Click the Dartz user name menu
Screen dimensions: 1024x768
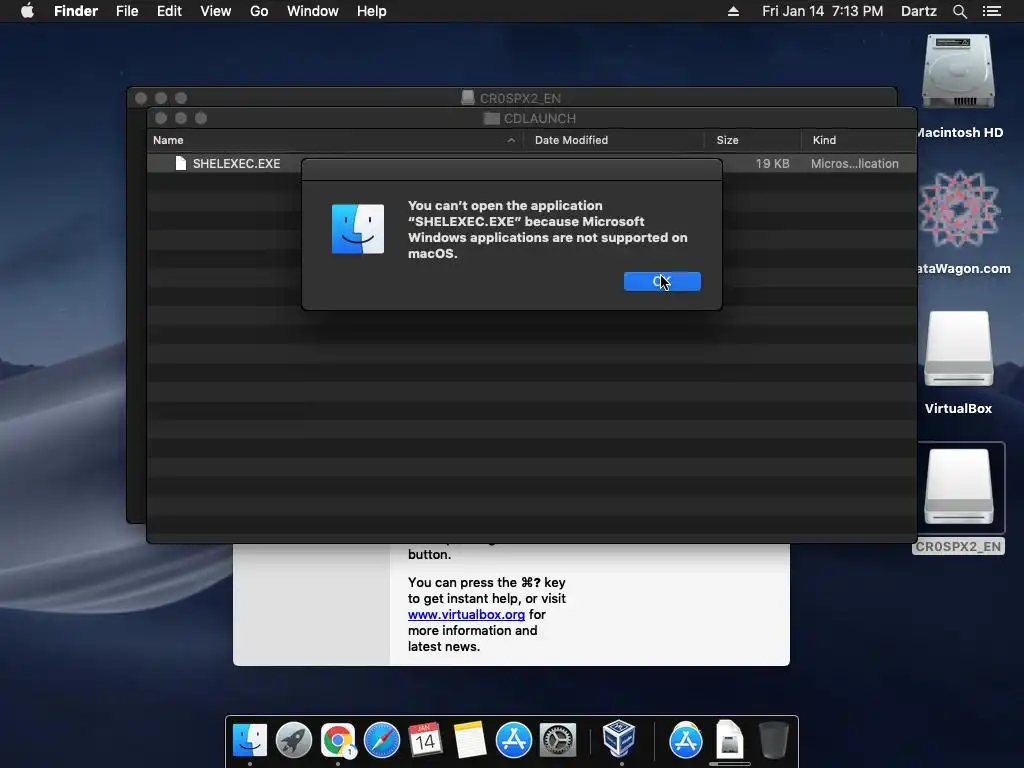point(918,11)
